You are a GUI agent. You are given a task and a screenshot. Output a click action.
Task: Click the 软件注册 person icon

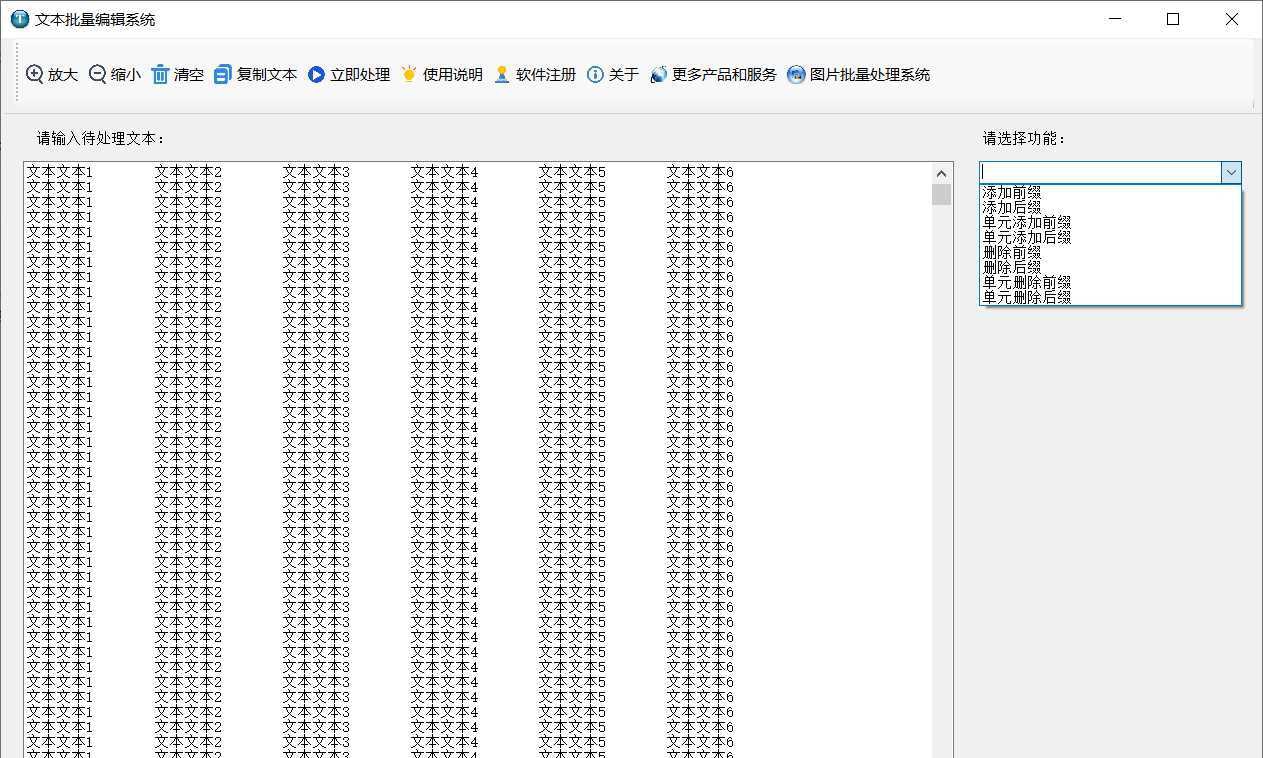(502, 74)
